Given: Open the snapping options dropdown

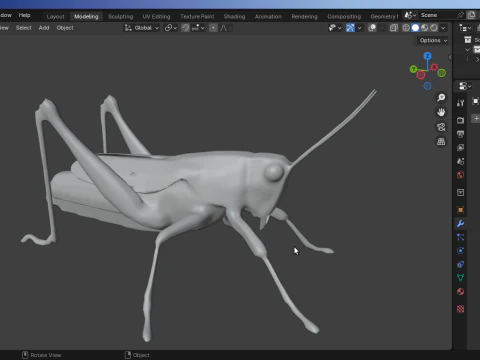Looking at the screenshot, I should [x=198, y=28].
